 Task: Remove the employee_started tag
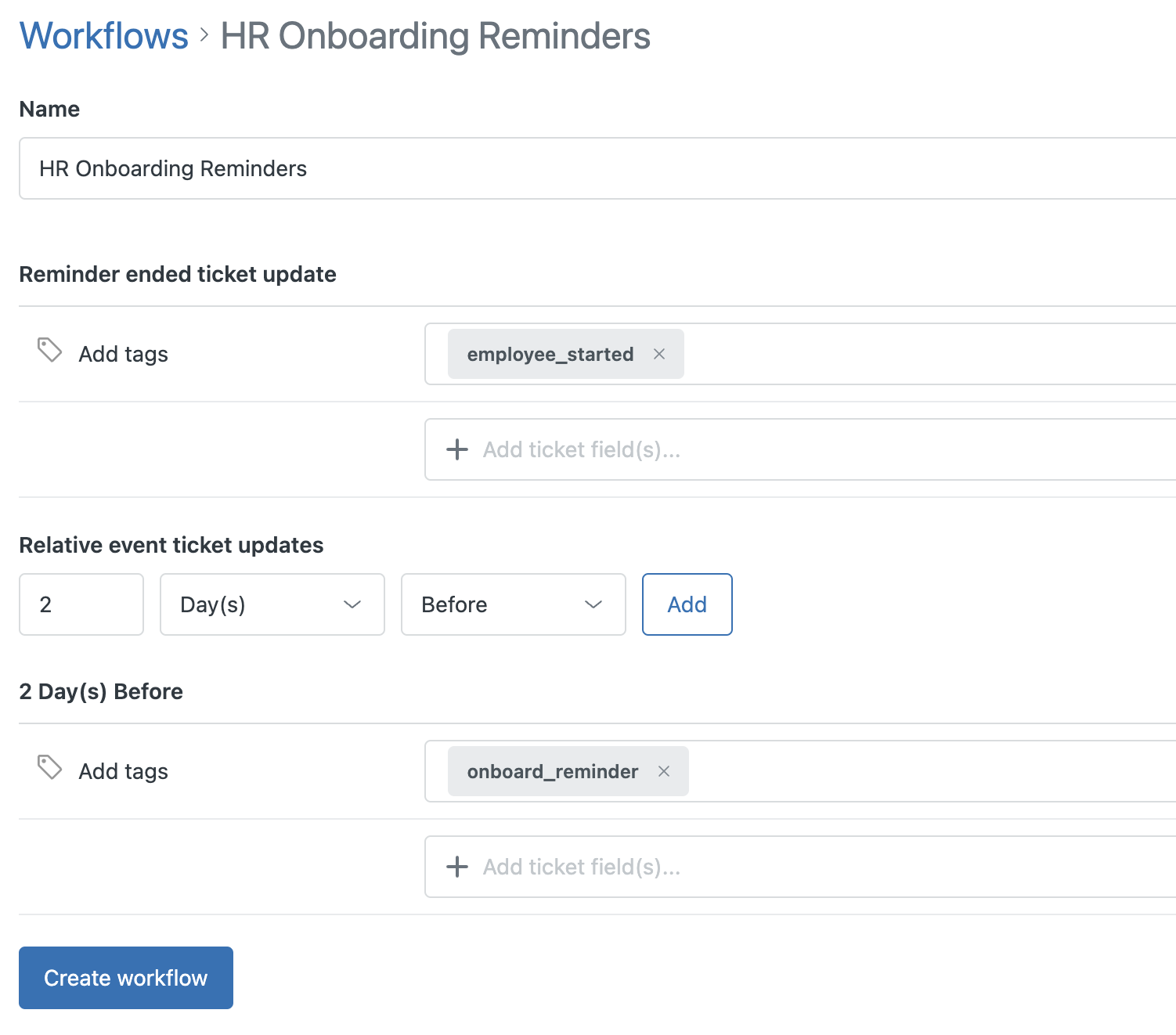pos(659,354)
